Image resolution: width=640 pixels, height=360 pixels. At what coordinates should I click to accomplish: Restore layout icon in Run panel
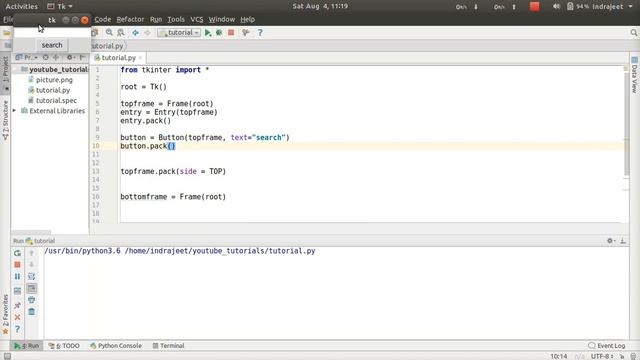click(17, 291)
